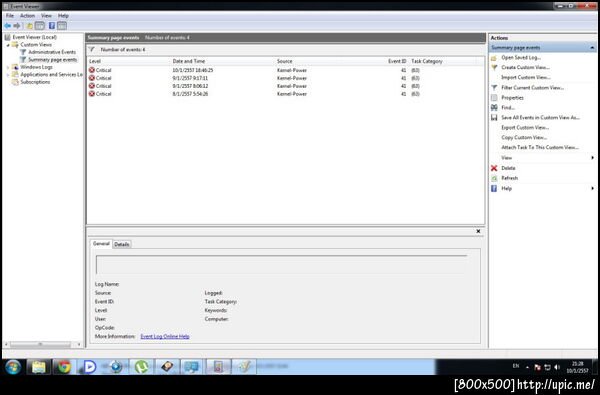Screen dimensions: 600x395
Task: Switch to the General tab
Action: (x=101, y=243)
